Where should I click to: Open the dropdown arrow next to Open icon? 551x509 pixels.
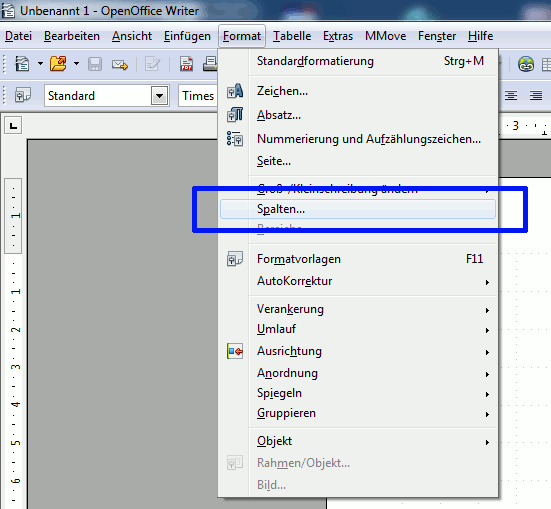point(76,64)
